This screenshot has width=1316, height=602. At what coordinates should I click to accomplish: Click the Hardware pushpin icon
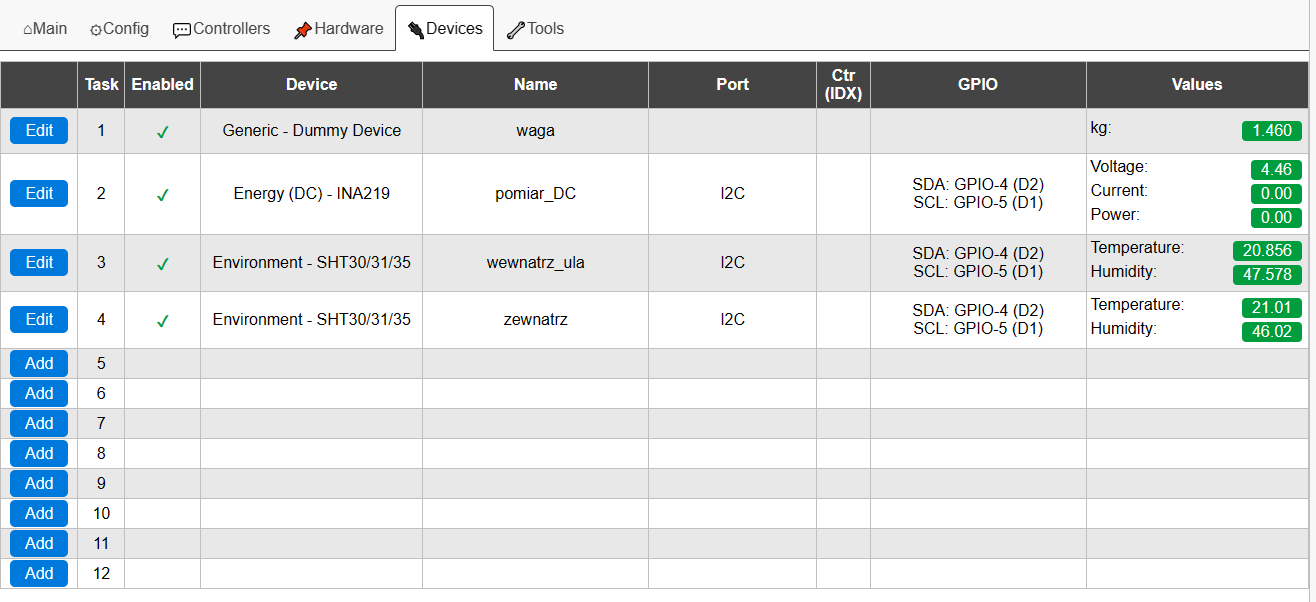coord(302,30)
